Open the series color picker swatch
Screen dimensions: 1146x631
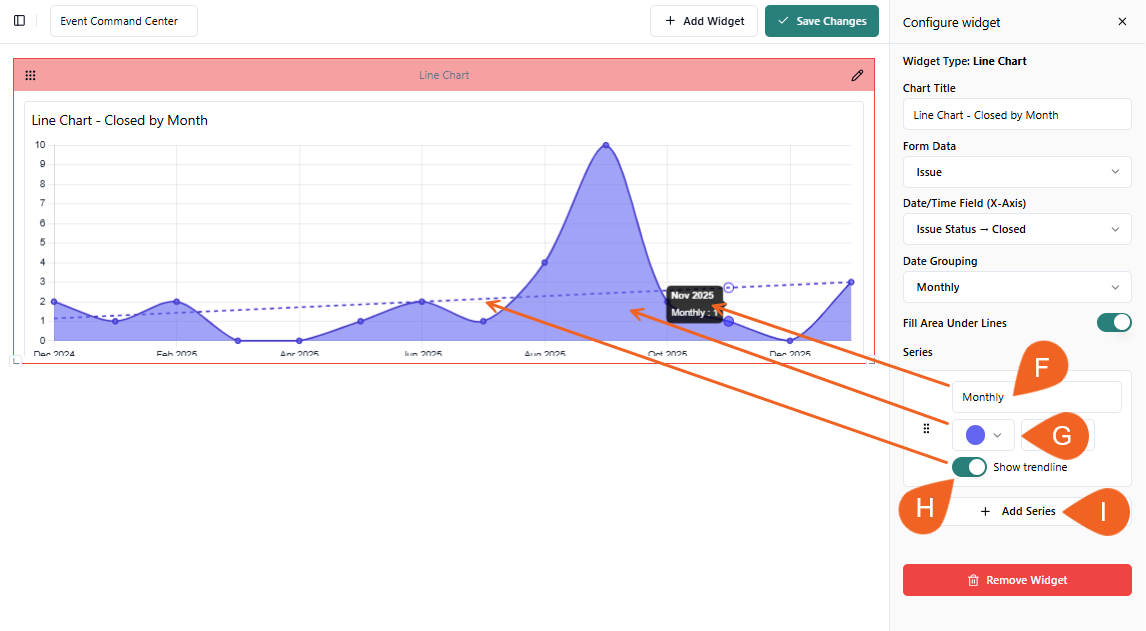pyautogui.click(x=983, y=435)
